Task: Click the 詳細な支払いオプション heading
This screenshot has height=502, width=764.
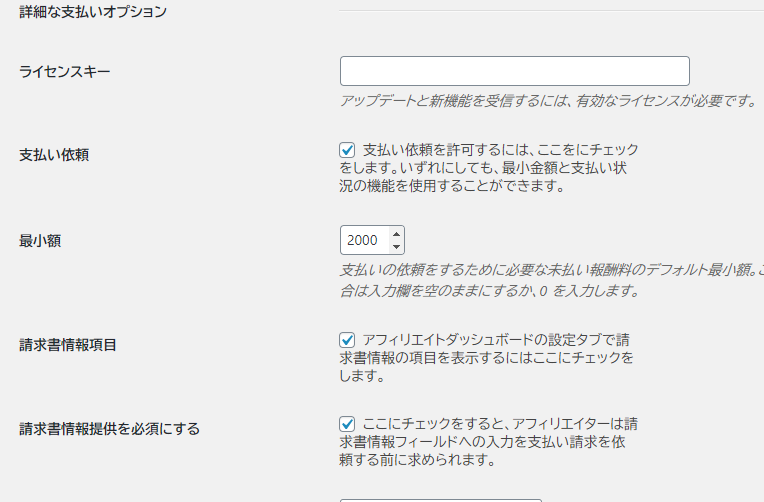Action: pos(93,12)
